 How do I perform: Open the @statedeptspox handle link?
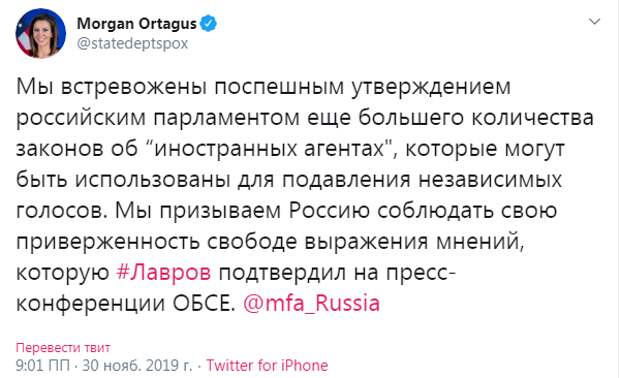click(x=132, y=43)
